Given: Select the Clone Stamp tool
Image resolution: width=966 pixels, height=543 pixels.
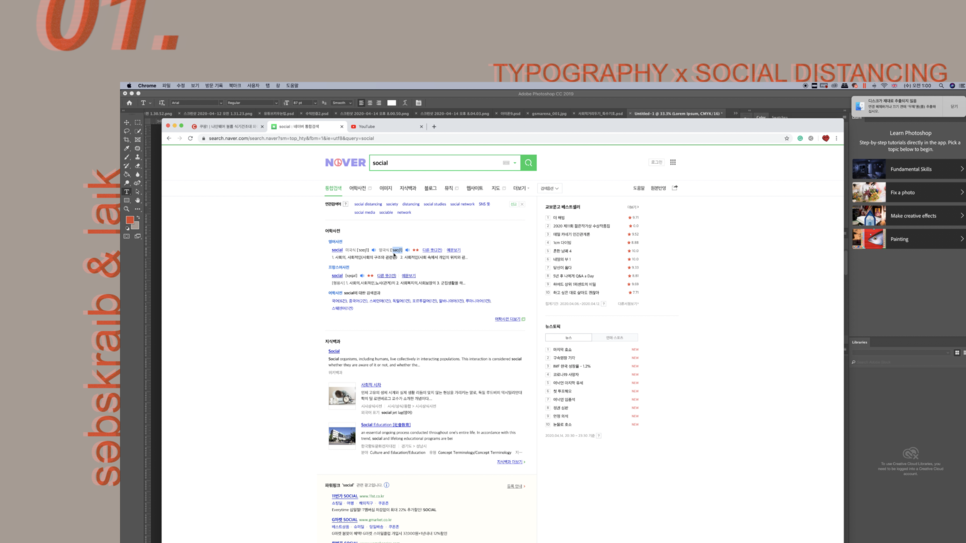Looking at the screenshot, I should pos(137,157).
